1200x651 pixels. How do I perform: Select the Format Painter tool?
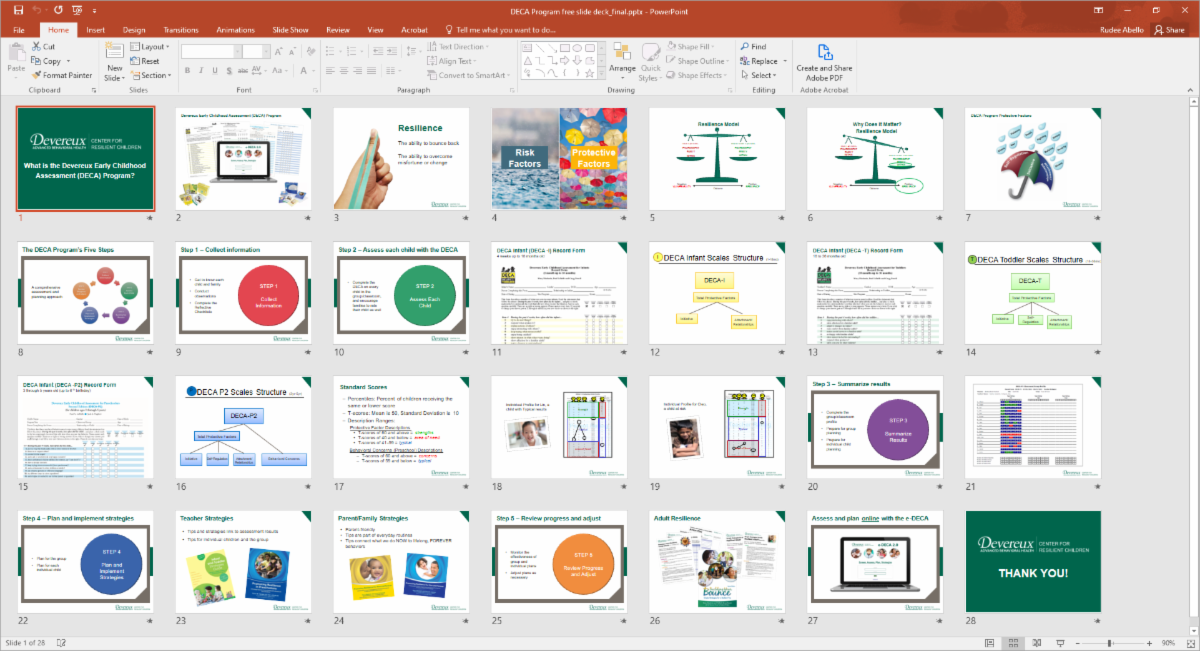coord(62,74)
